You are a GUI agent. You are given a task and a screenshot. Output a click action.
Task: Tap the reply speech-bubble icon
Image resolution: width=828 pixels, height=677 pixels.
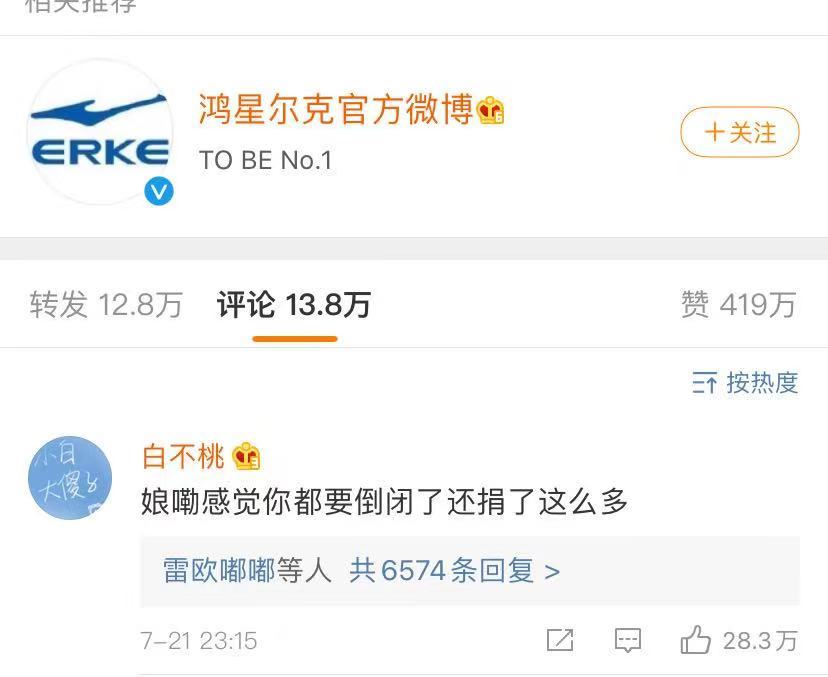(628, 640)
